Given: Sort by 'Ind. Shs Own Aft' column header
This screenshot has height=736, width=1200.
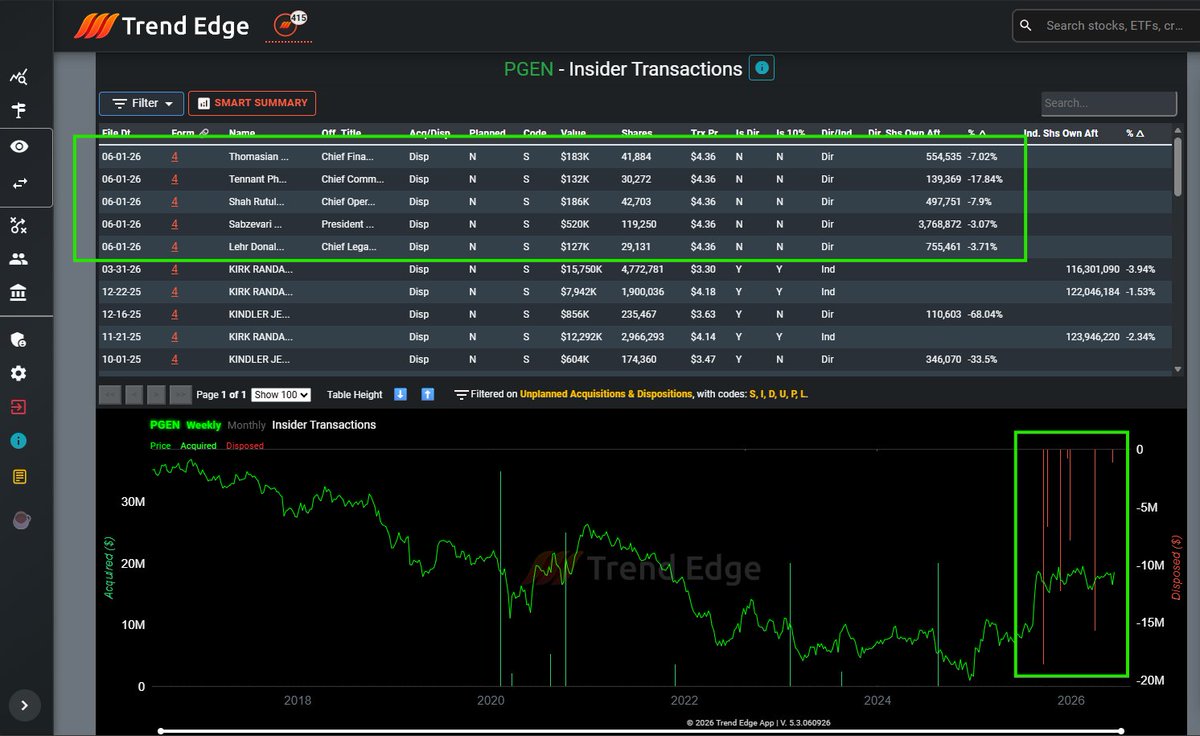Looking at the screenshot, I should [1061, 133].
